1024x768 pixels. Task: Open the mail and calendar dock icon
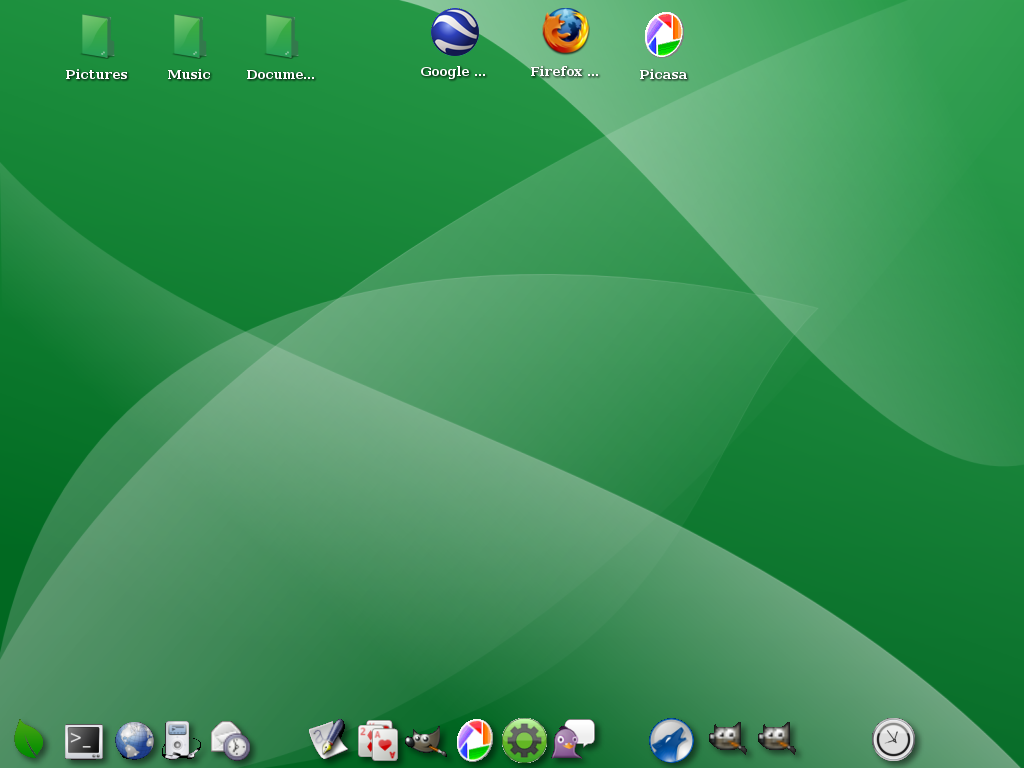point(231,741)
